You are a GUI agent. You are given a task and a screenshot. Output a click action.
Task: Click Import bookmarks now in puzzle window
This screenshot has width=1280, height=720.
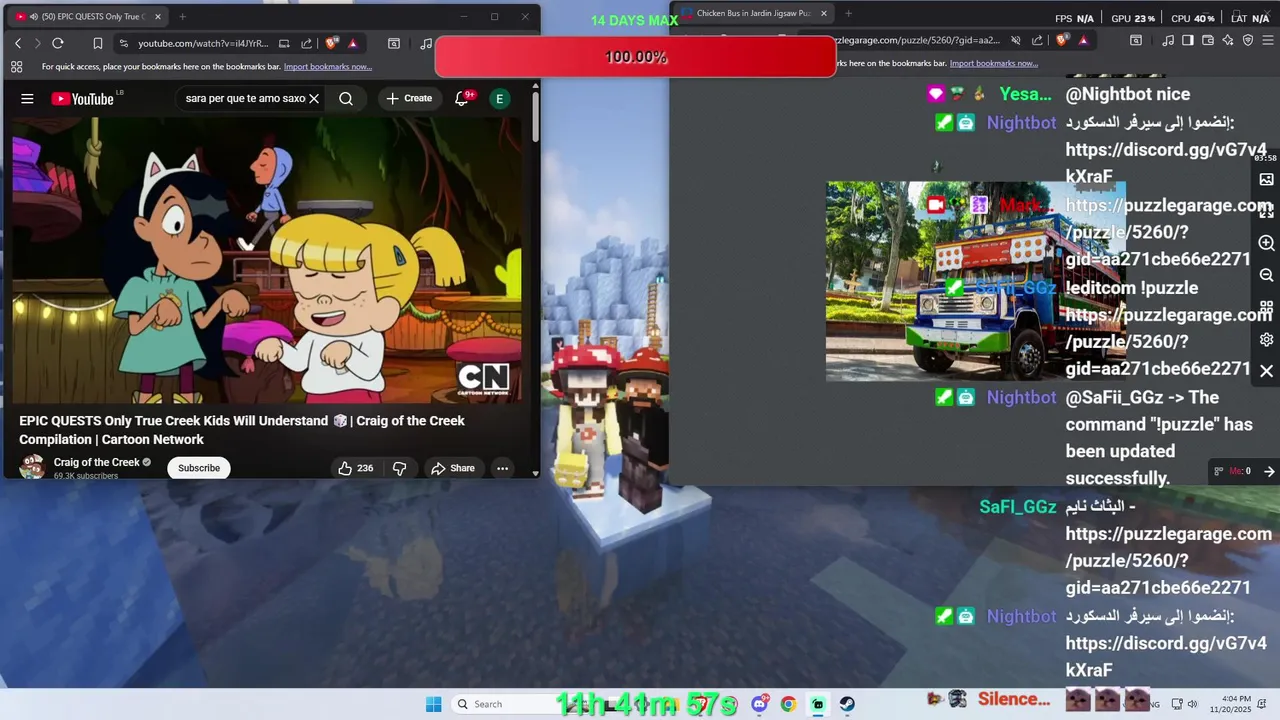[994, 63]
